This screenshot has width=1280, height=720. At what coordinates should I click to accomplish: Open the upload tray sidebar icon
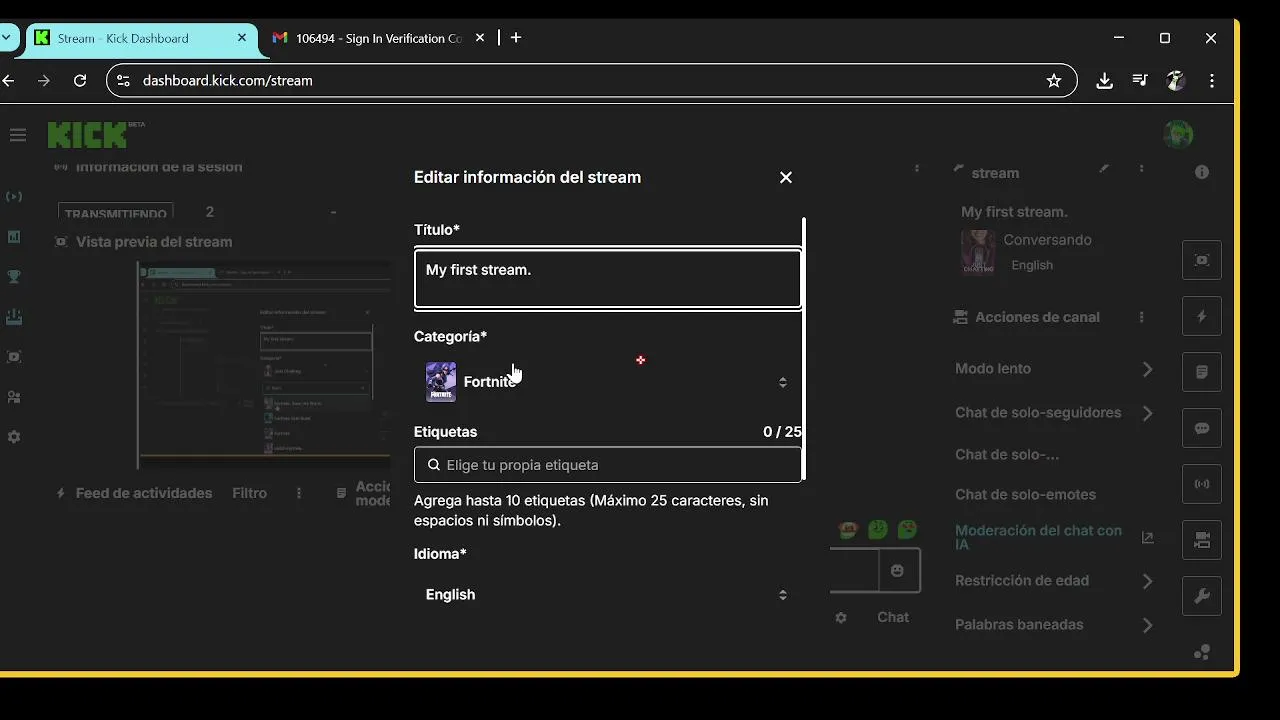pos(14,317)
